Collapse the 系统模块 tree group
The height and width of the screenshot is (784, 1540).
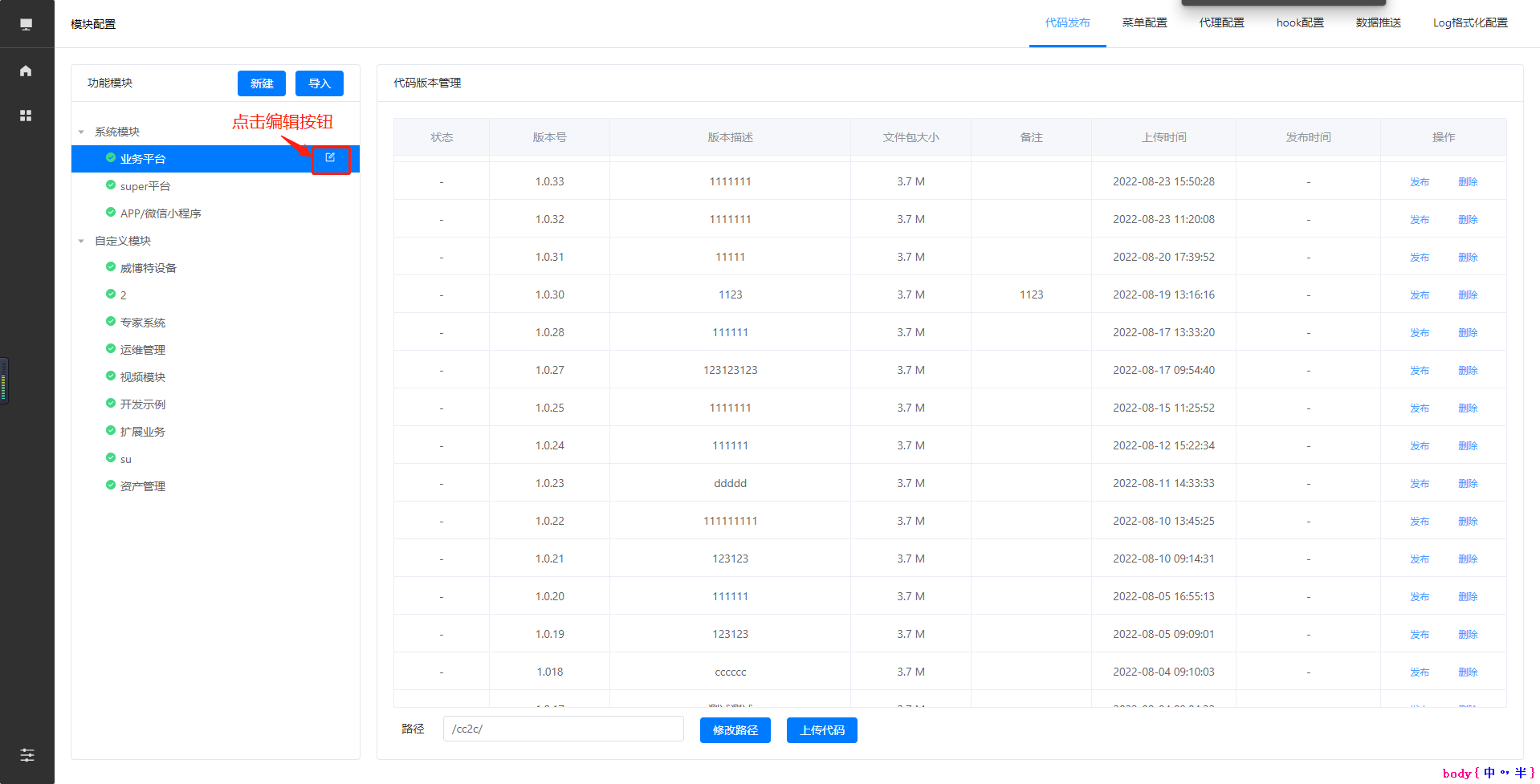tap(81, 132)
